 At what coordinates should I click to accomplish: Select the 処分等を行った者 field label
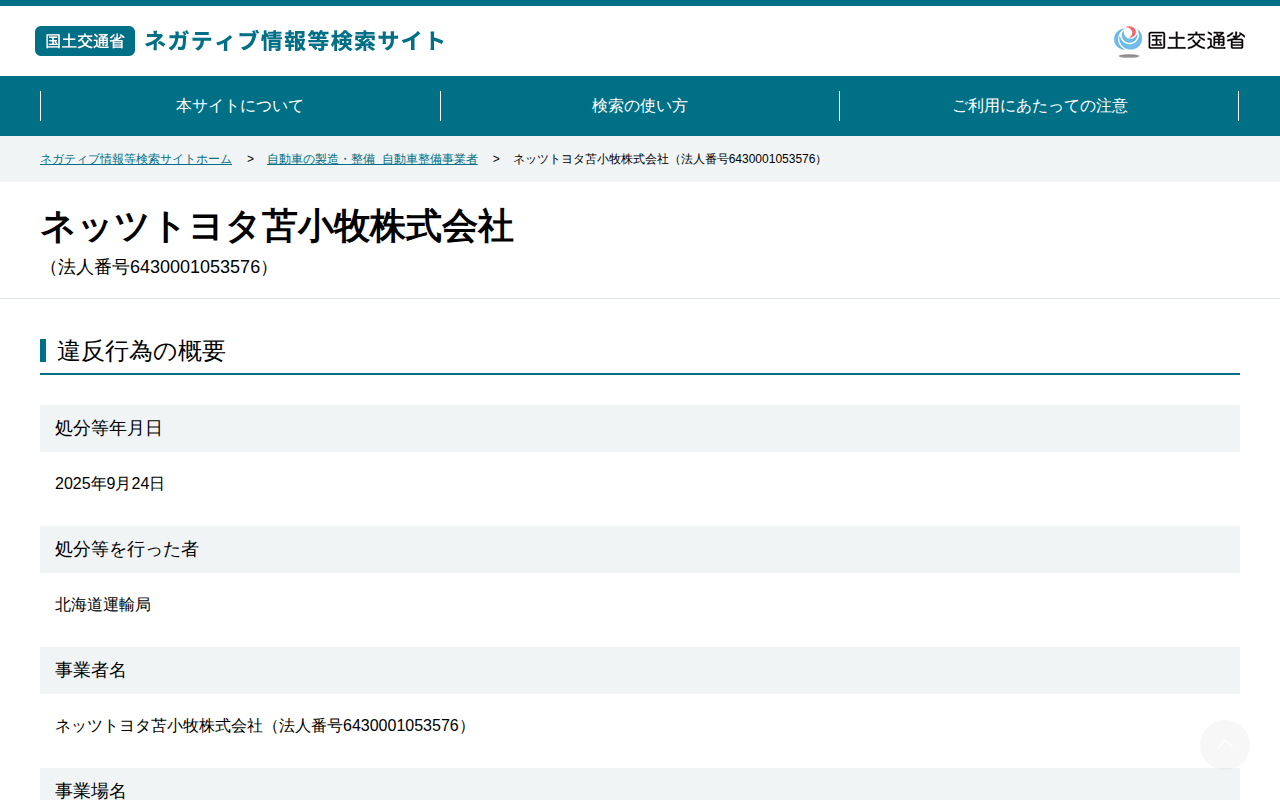click(x=127, y=549)
